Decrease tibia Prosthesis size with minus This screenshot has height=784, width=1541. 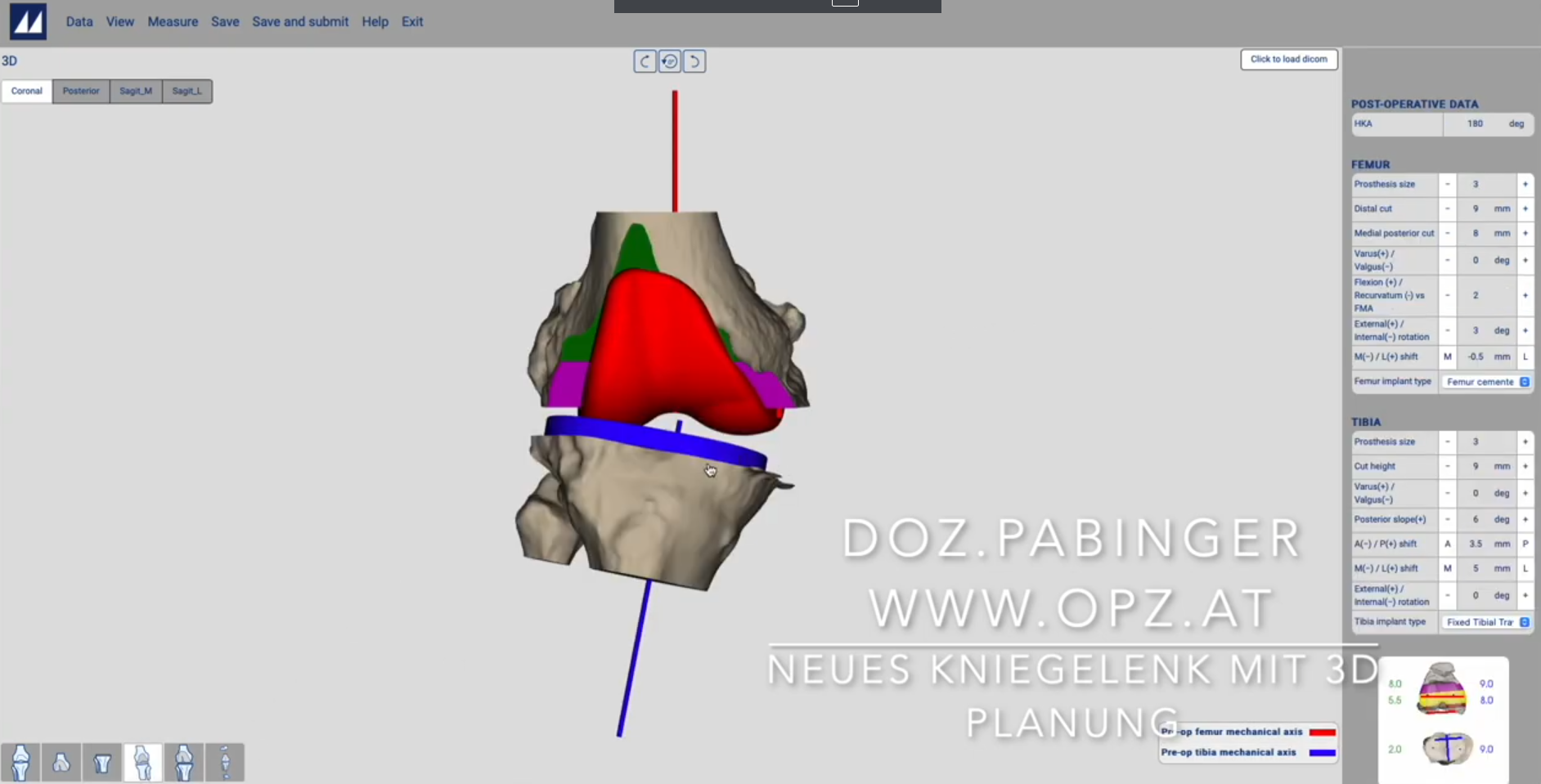coord(1448,442)
